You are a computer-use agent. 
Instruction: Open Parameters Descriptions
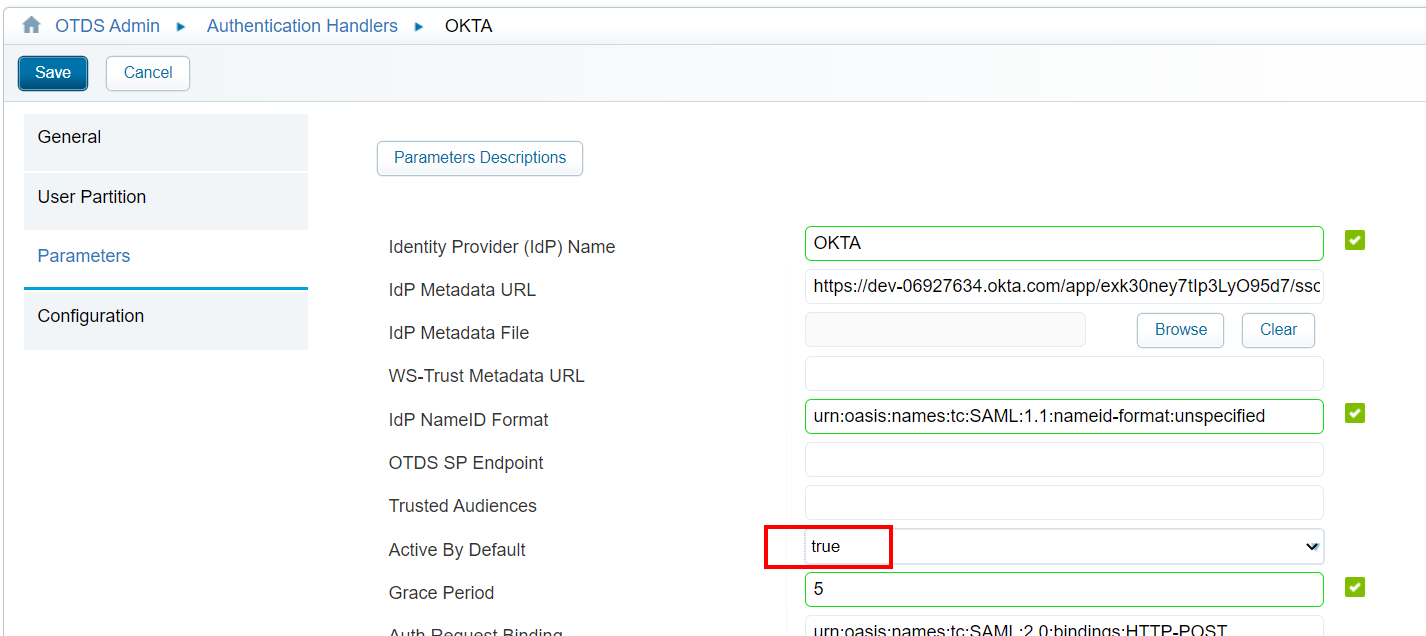(479, 158)
